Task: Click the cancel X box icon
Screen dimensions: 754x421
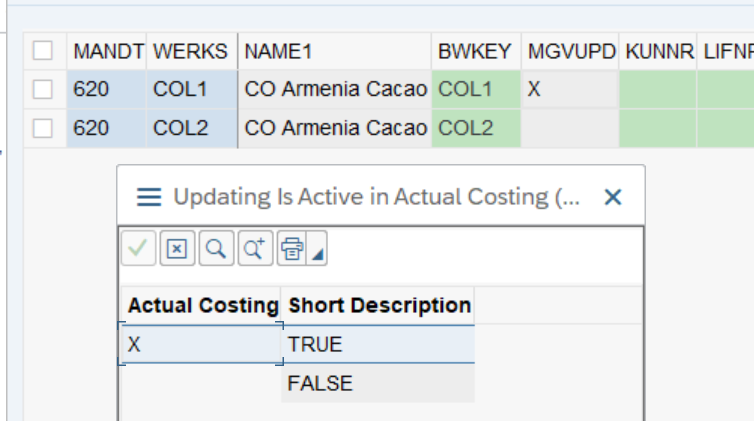Action: pyautogui.click(x=176, y=249)
